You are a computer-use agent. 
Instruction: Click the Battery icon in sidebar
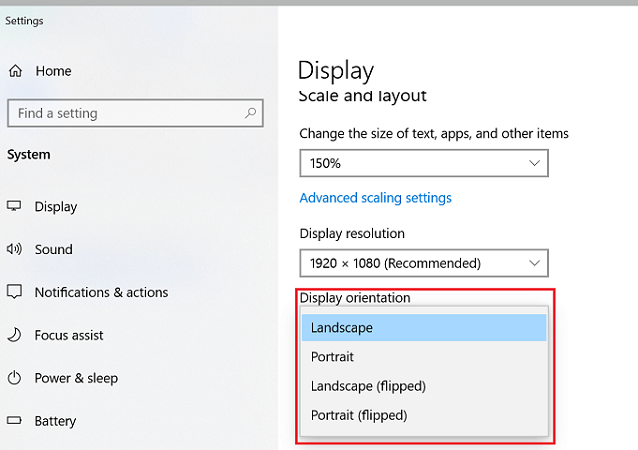(15, 422)
